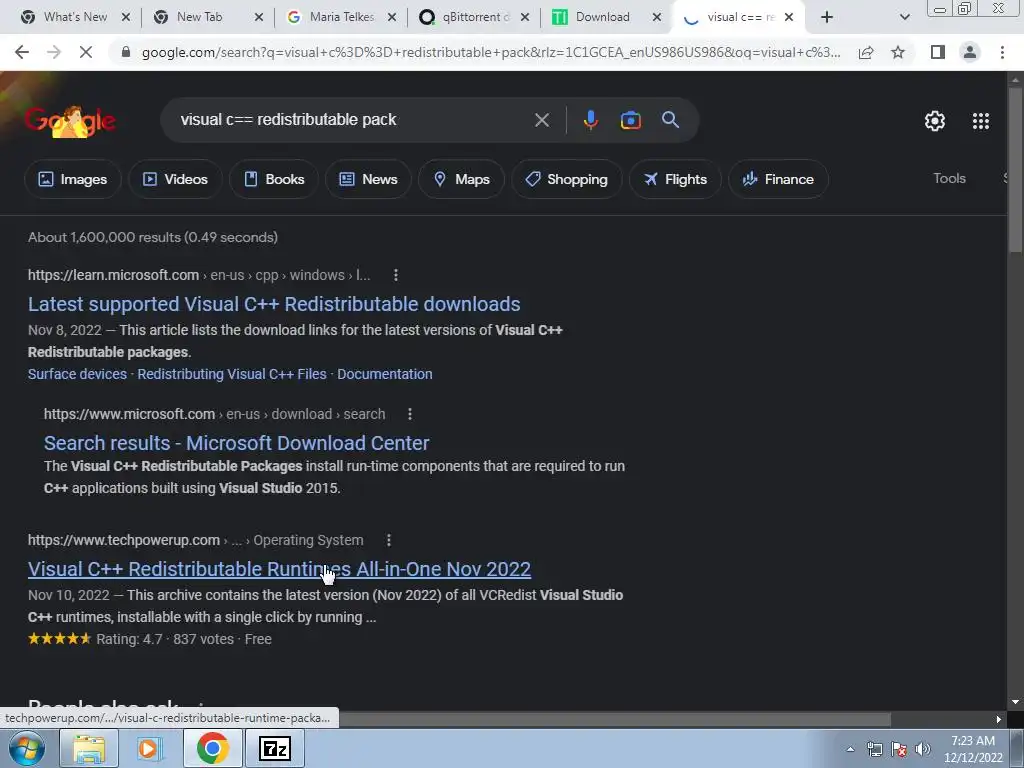Filter results by Books
Viewport: 1024px width, 768px height.
[x=274, y=179]
